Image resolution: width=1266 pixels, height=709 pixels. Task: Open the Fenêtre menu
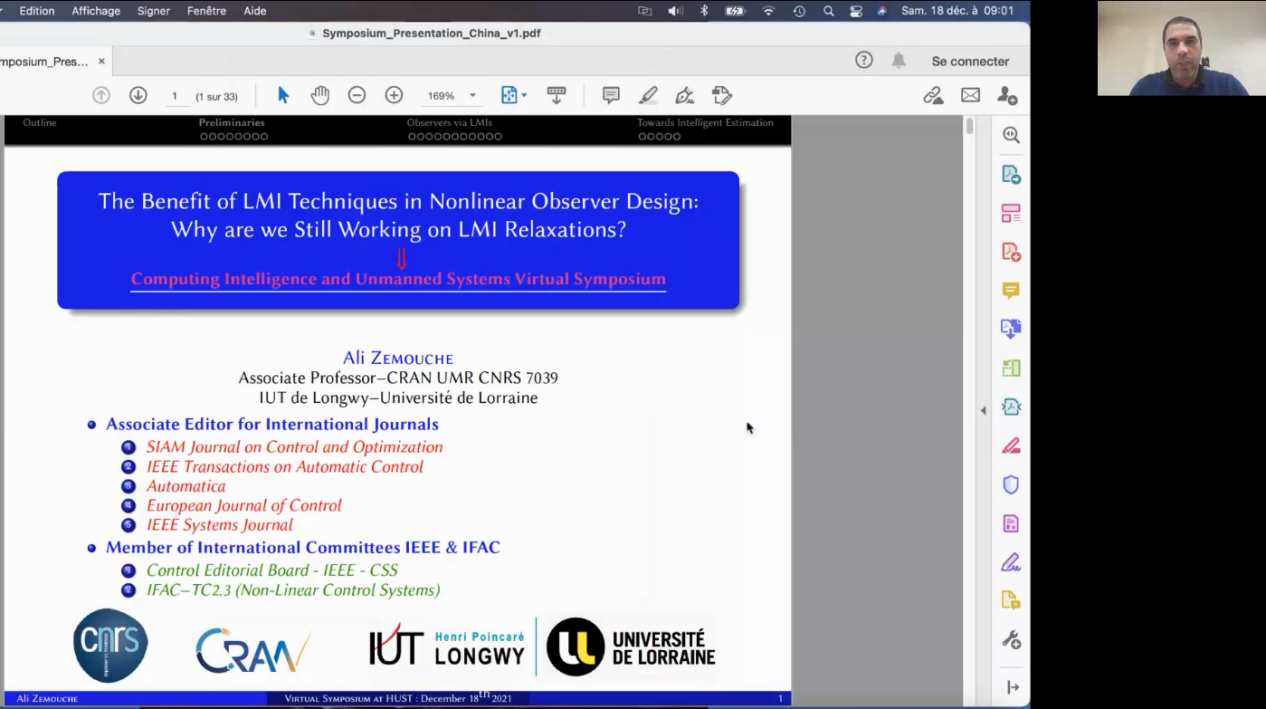click(206, 11)
